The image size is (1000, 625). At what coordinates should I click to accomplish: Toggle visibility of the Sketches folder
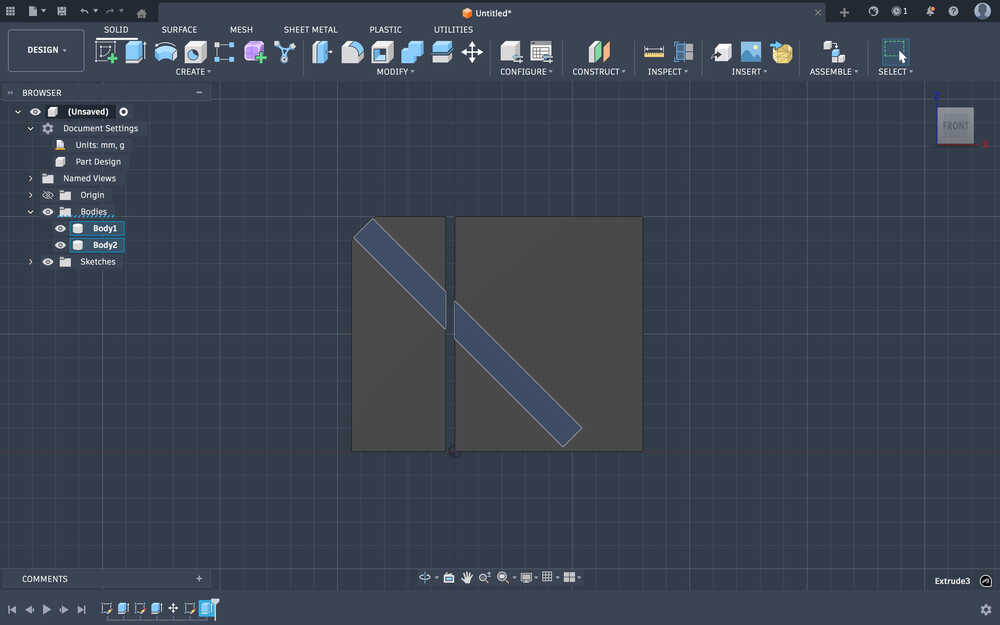pos(48,261)
